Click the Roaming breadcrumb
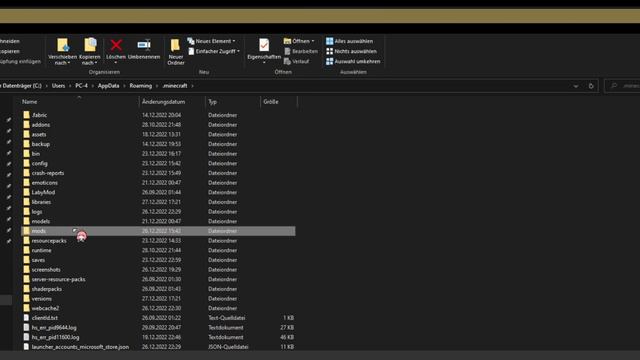Screen dimensions: 640x360 (140, 86)
